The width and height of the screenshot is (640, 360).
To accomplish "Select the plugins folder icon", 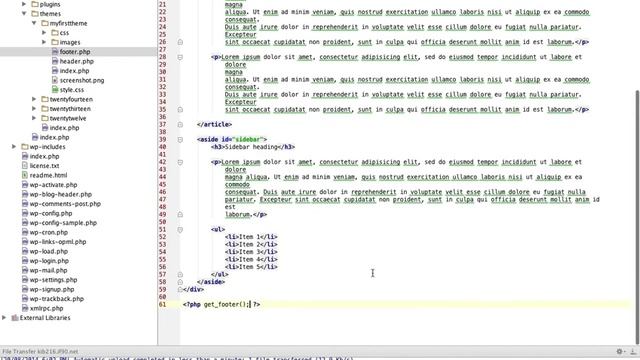I will (x=35, y=4).
